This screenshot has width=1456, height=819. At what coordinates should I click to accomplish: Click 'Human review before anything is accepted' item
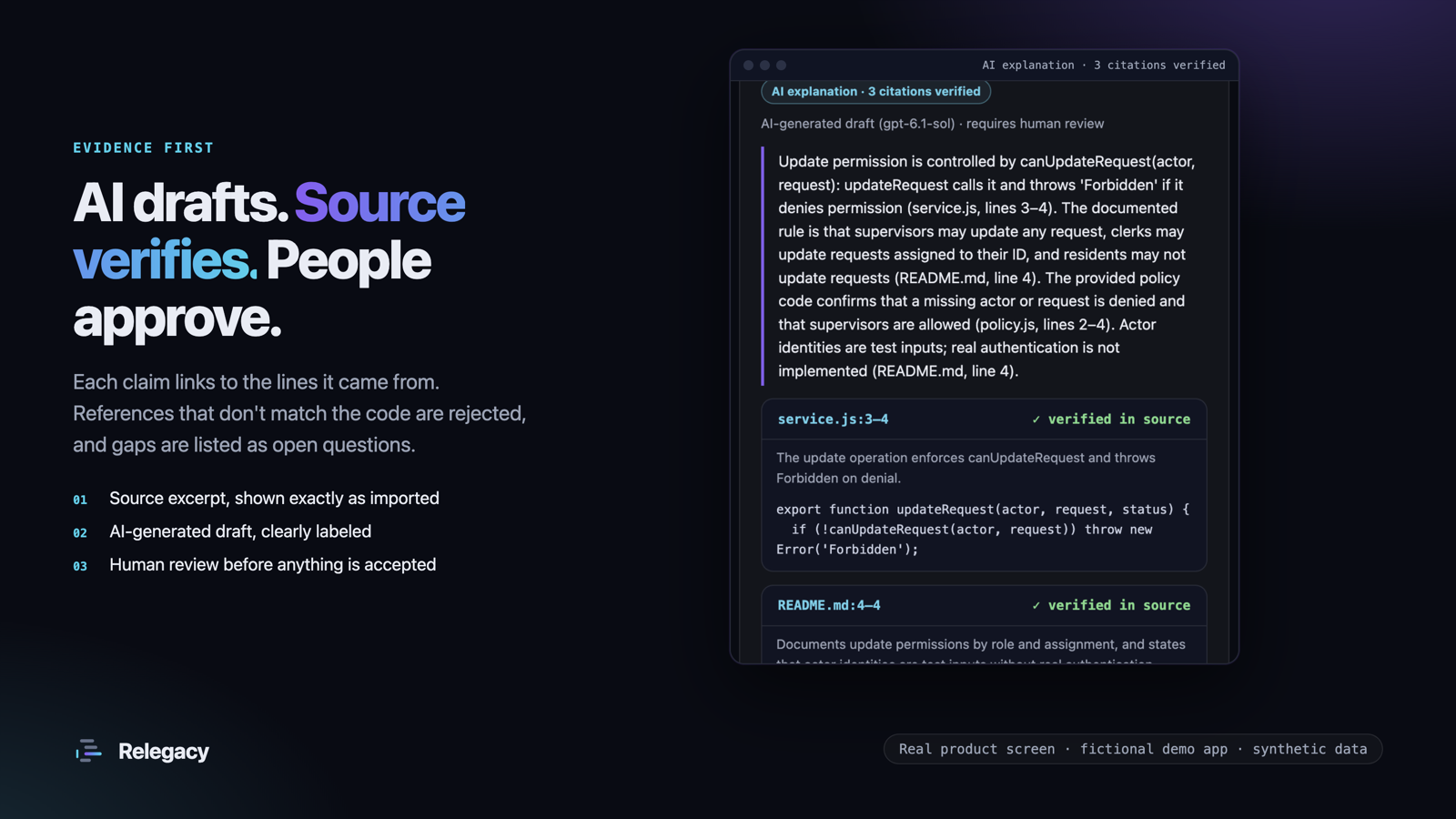[x=272, y=564]
